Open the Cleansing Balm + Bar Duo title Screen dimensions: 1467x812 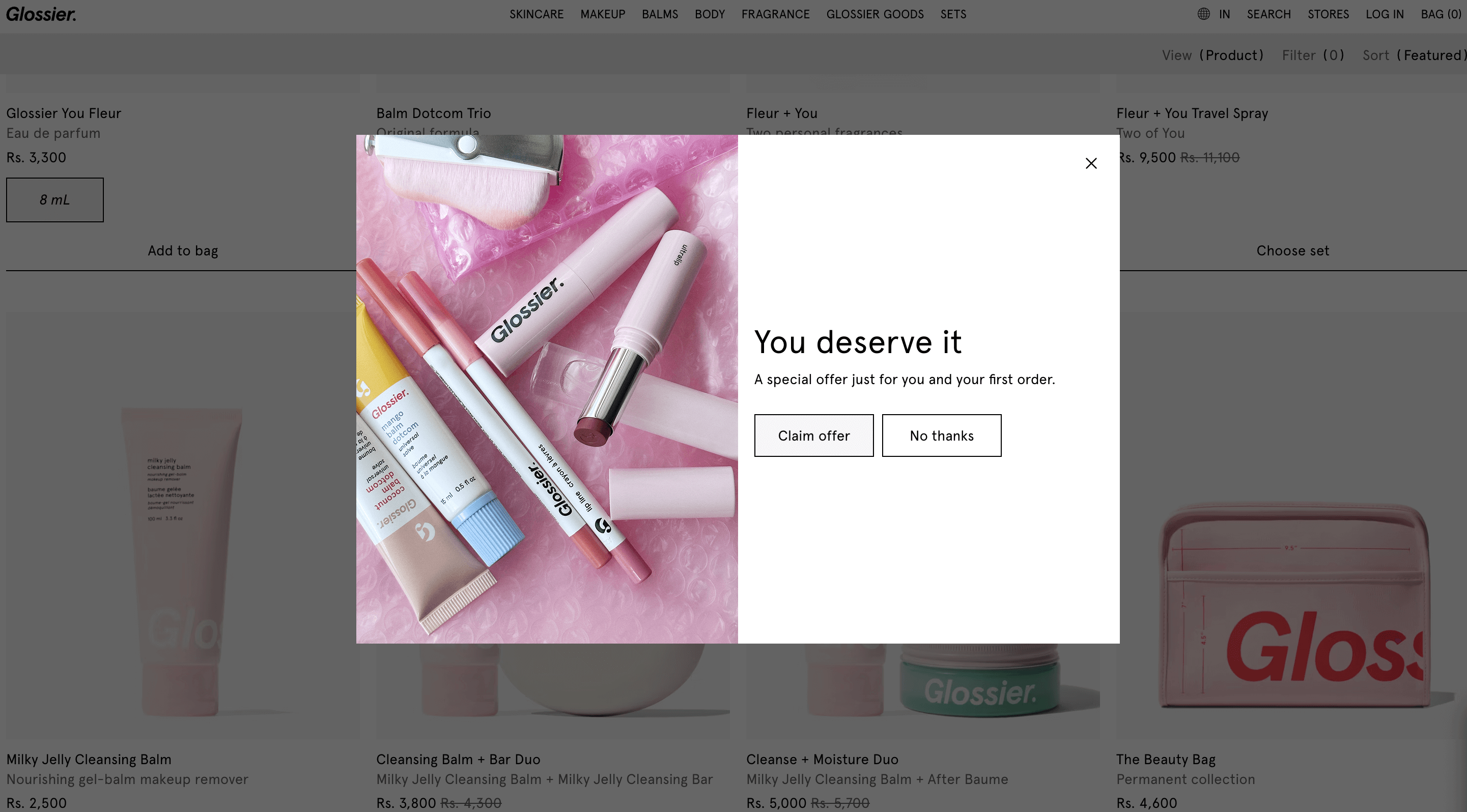tap(458, 760)
